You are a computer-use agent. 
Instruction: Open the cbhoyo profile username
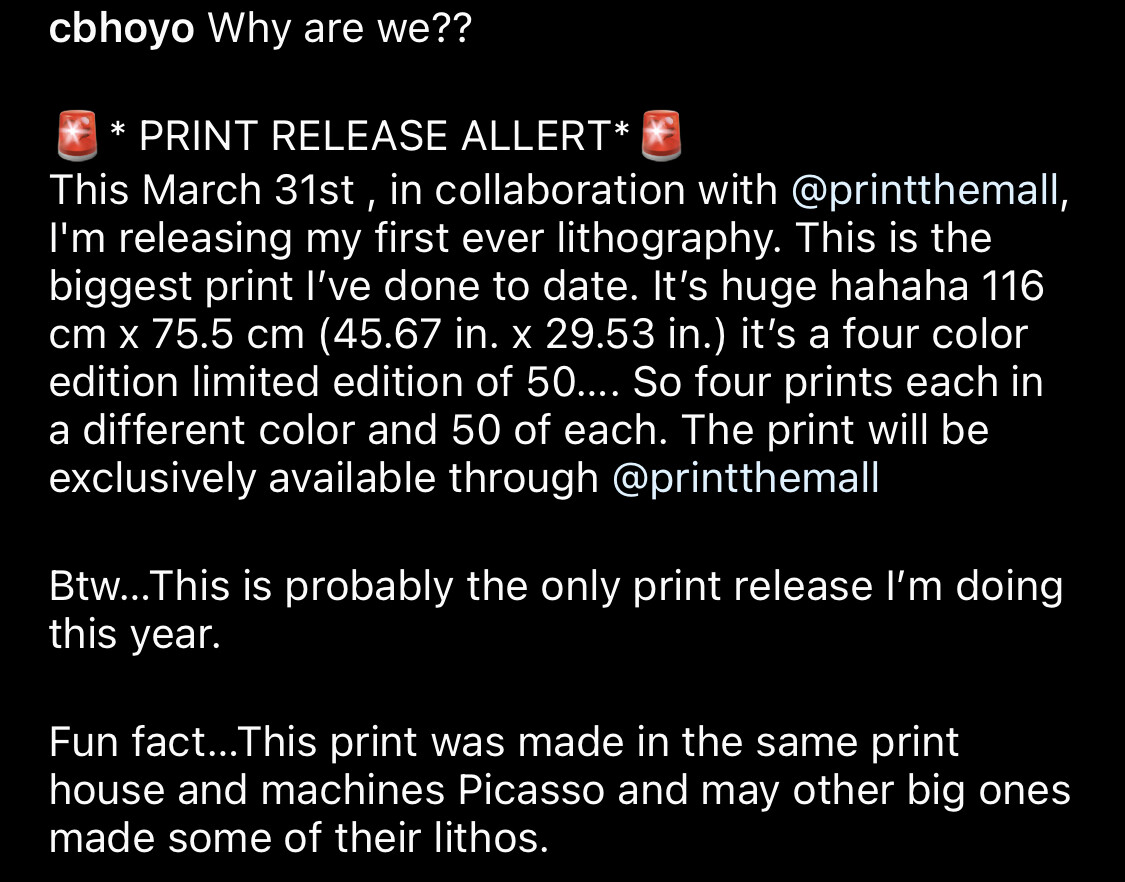[121, 29]
